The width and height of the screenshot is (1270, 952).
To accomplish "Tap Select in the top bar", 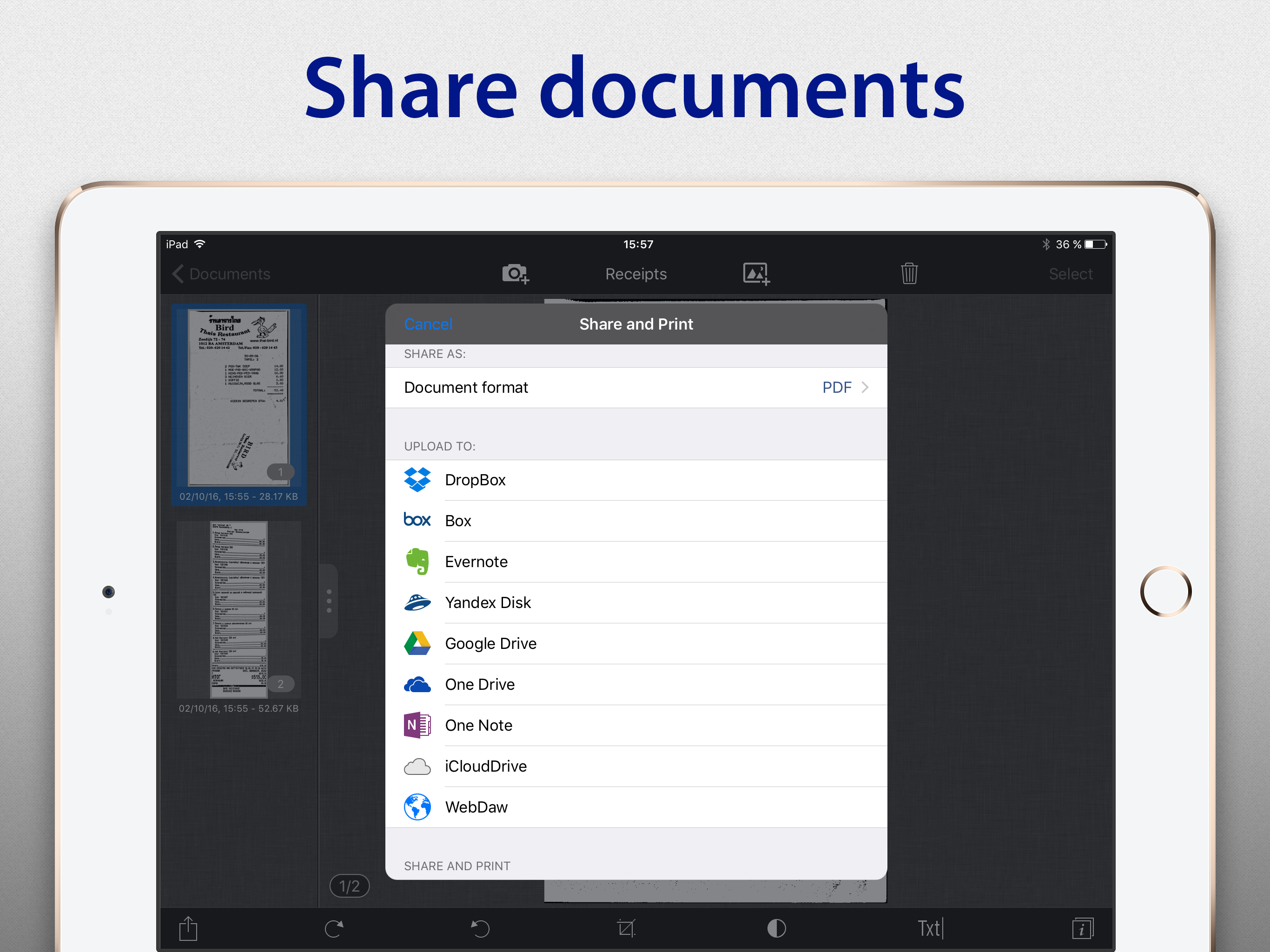I will pos(1070,274).
